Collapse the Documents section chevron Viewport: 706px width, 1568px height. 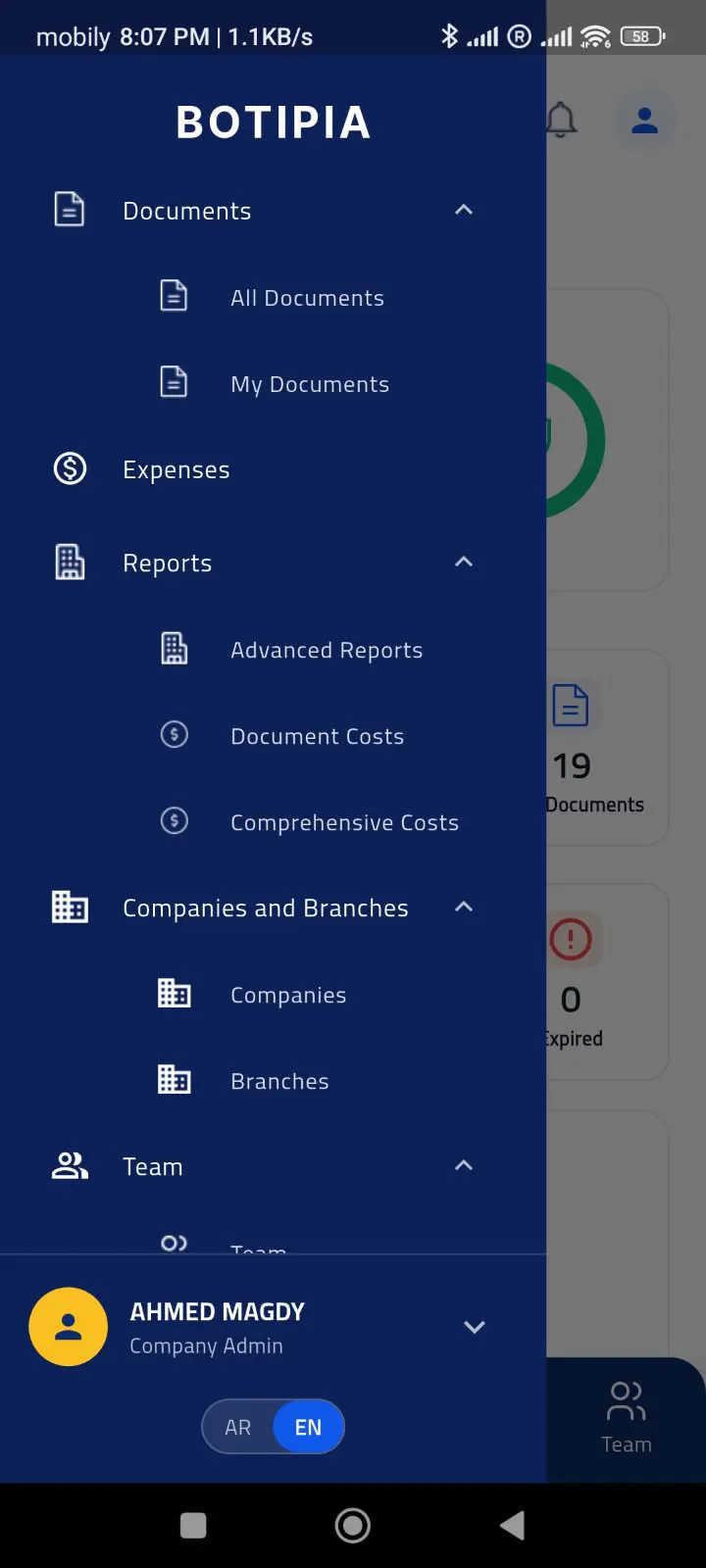pyautogui.click(x=464, y=210)
